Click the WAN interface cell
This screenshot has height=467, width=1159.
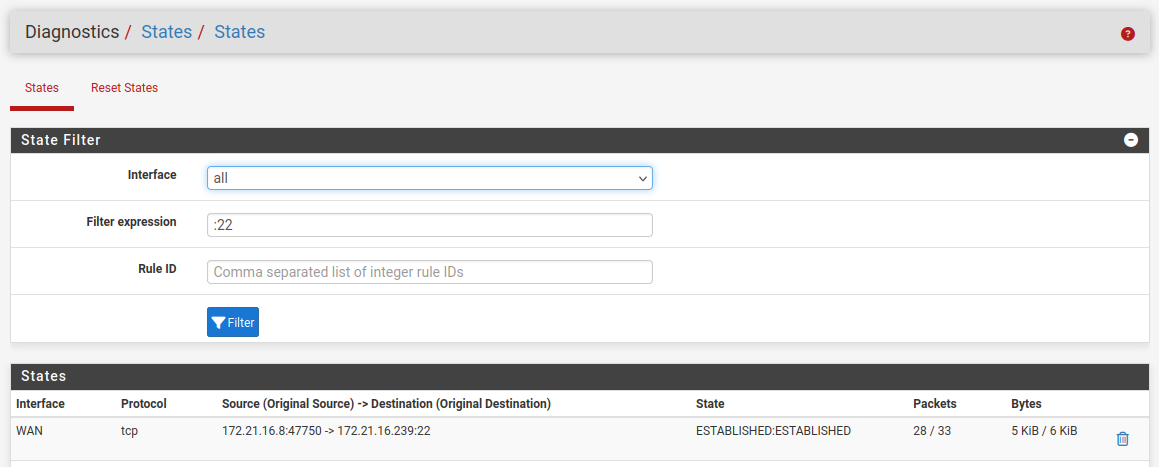click(30, 430)
